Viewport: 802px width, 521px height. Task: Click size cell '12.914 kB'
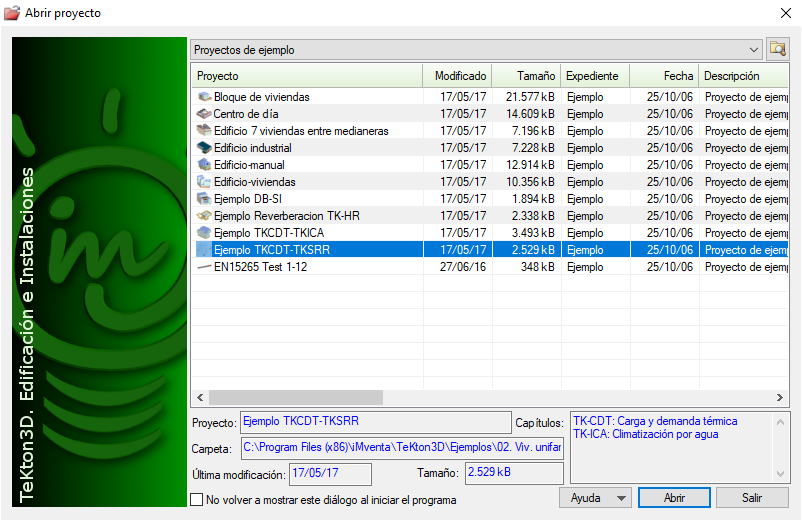click(x=530, y=165)
